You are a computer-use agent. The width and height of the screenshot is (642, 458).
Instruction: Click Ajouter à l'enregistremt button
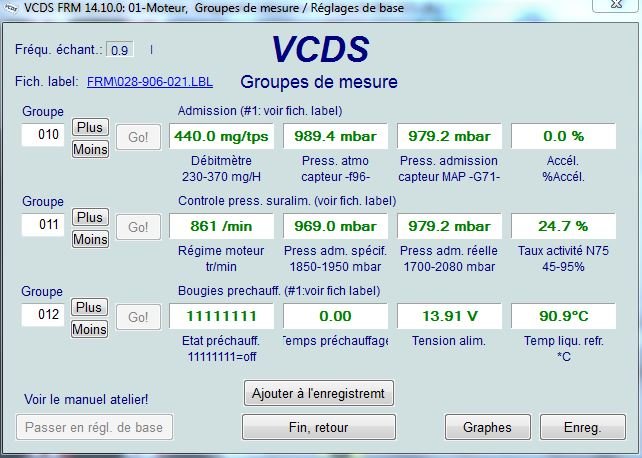tap(319, 393)
